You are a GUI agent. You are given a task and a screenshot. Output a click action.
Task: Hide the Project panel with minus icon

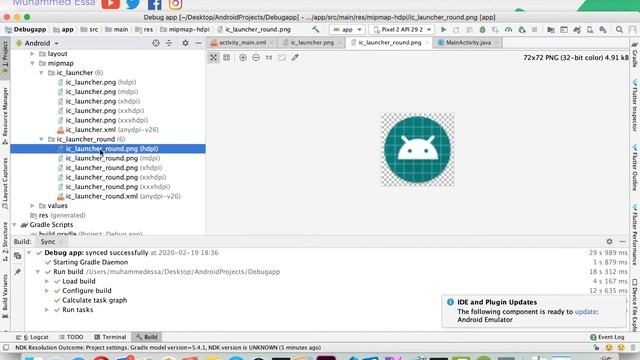198,43
